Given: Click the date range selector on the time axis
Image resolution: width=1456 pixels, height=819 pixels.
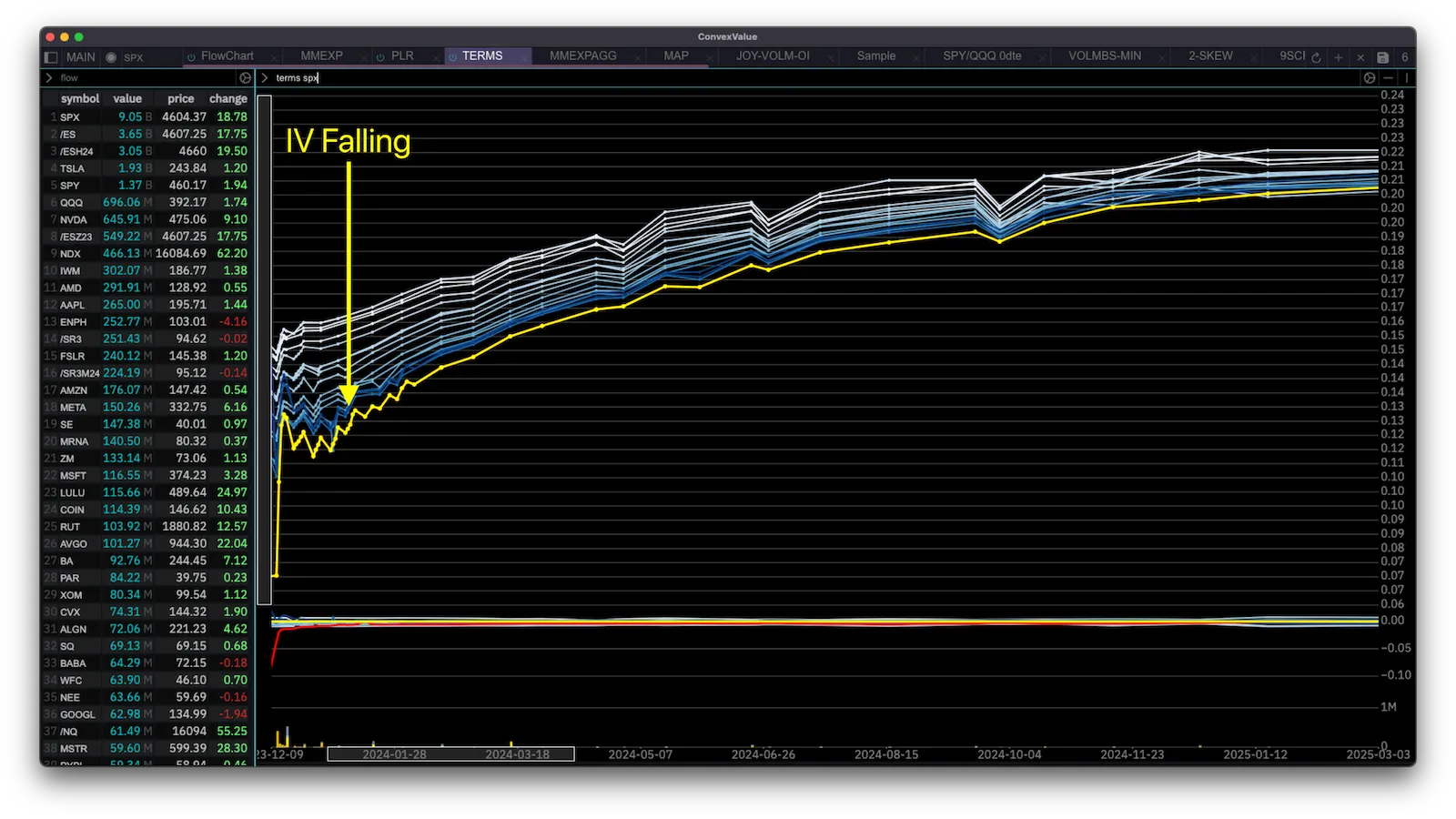Looking at the screenshot, I should [450, 754].
